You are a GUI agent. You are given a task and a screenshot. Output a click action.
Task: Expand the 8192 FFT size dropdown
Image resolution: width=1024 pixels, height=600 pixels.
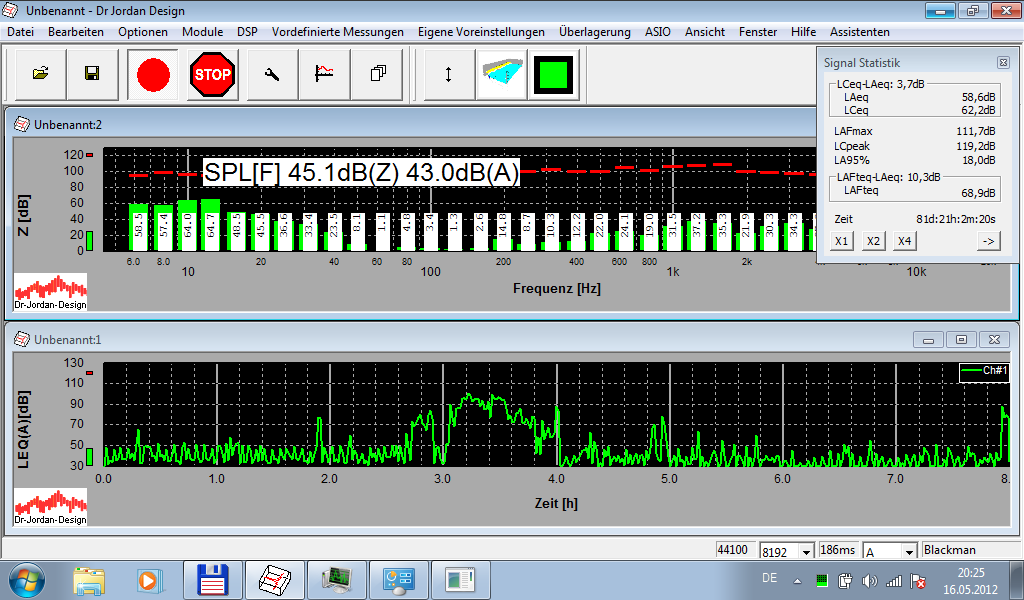coord(807,552)
